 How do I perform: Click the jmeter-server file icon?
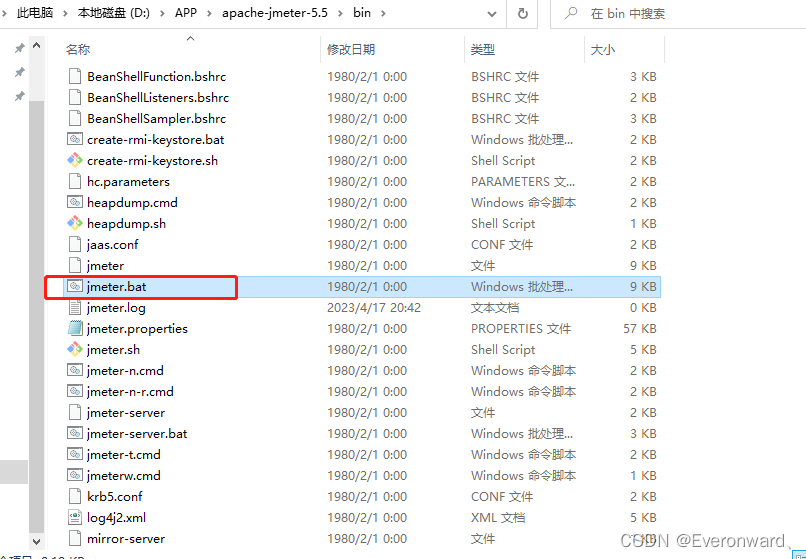click(x=75, y=412)
